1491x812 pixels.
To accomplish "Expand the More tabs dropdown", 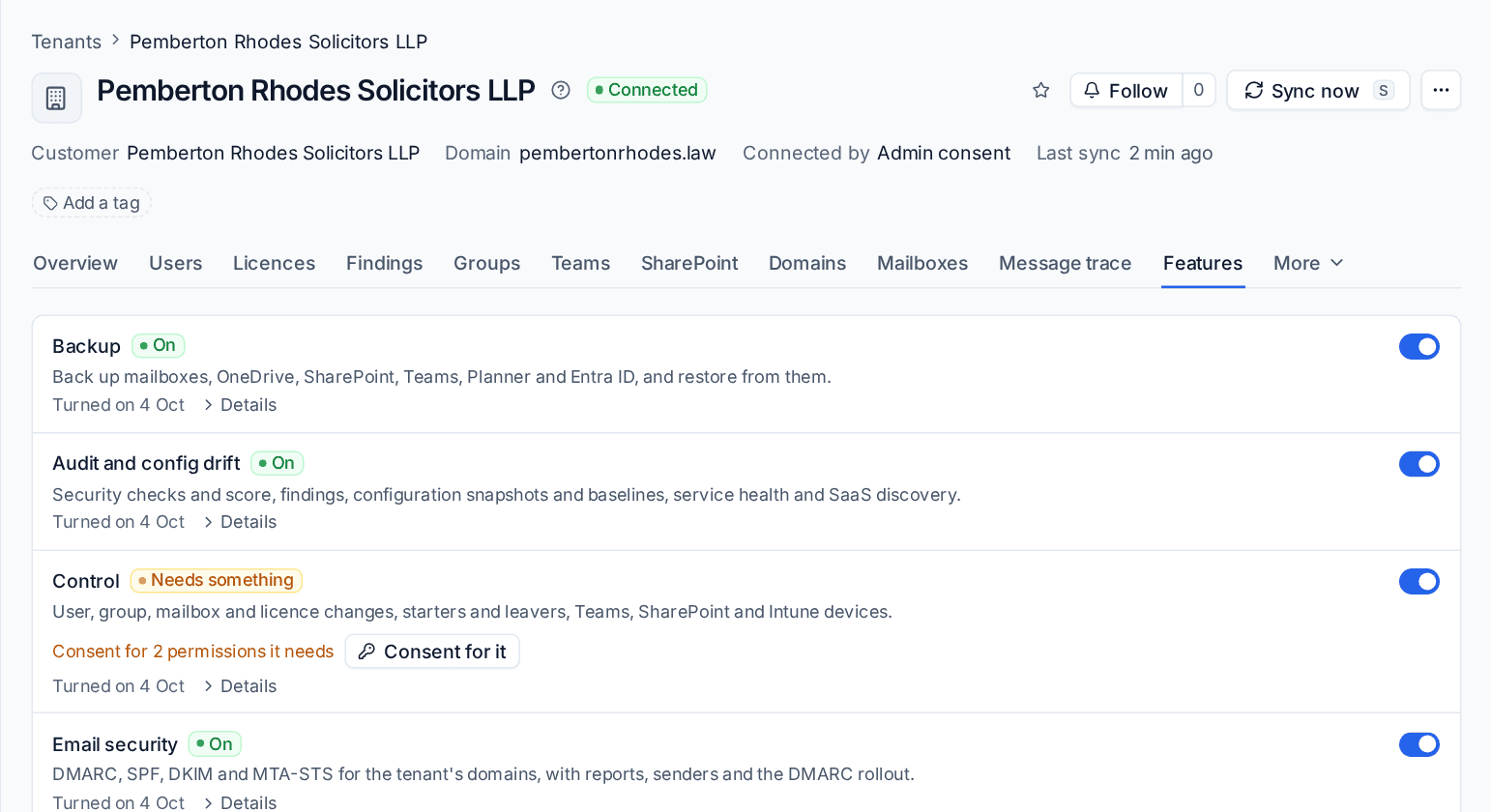I will pyautogui.click(x=1308, y=263).
